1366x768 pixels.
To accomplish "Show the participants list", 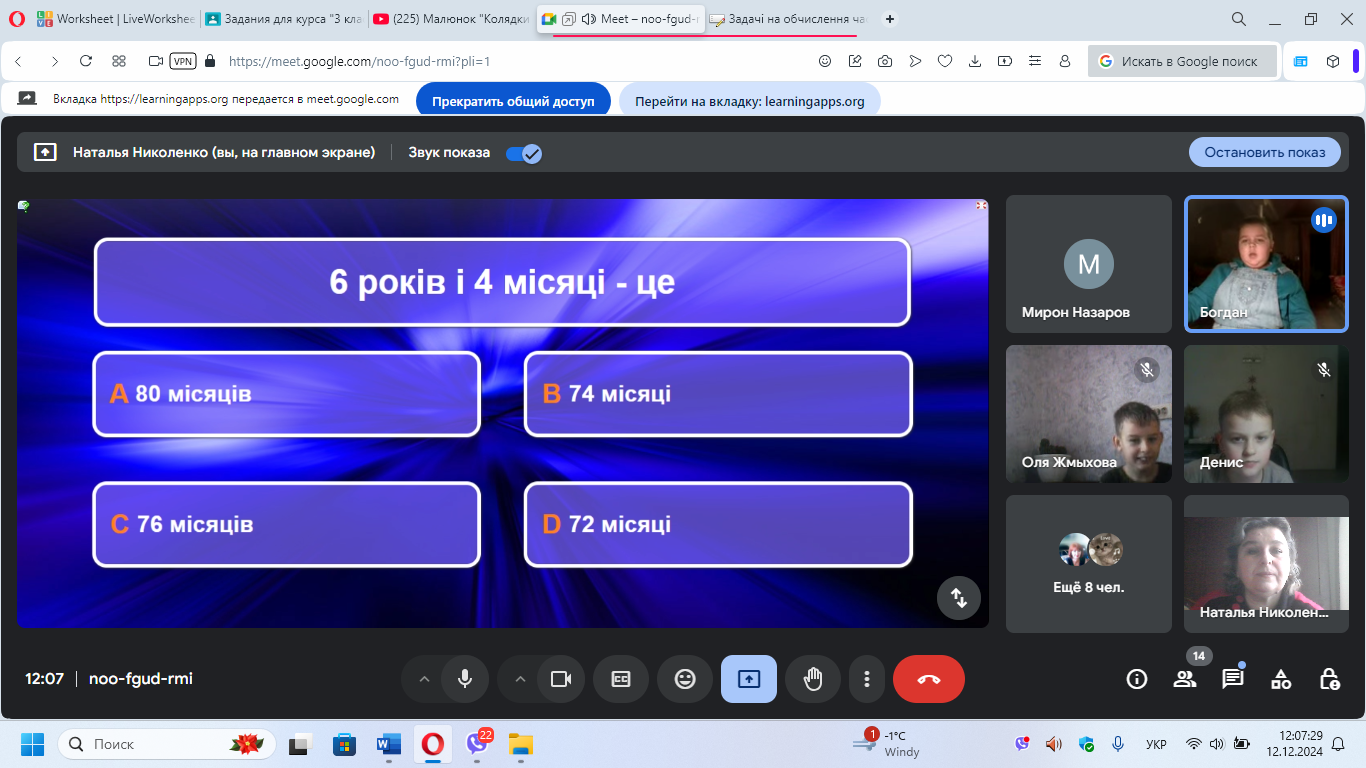I will (1184, 679).
